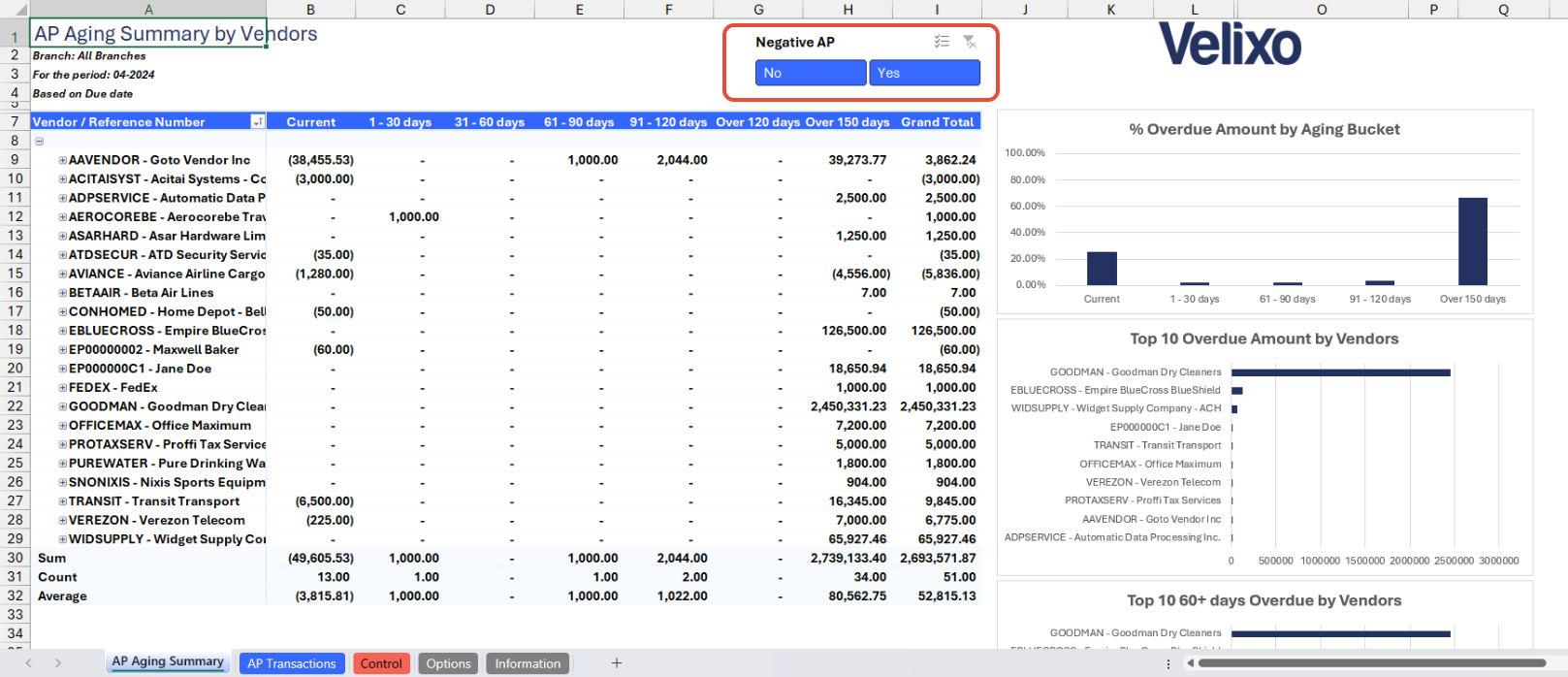The width and height of the screenshot is (1568, 677).
Task: Expand the AVIANCE - Aviance Airline Cargo row
Action: pos(63,274)
